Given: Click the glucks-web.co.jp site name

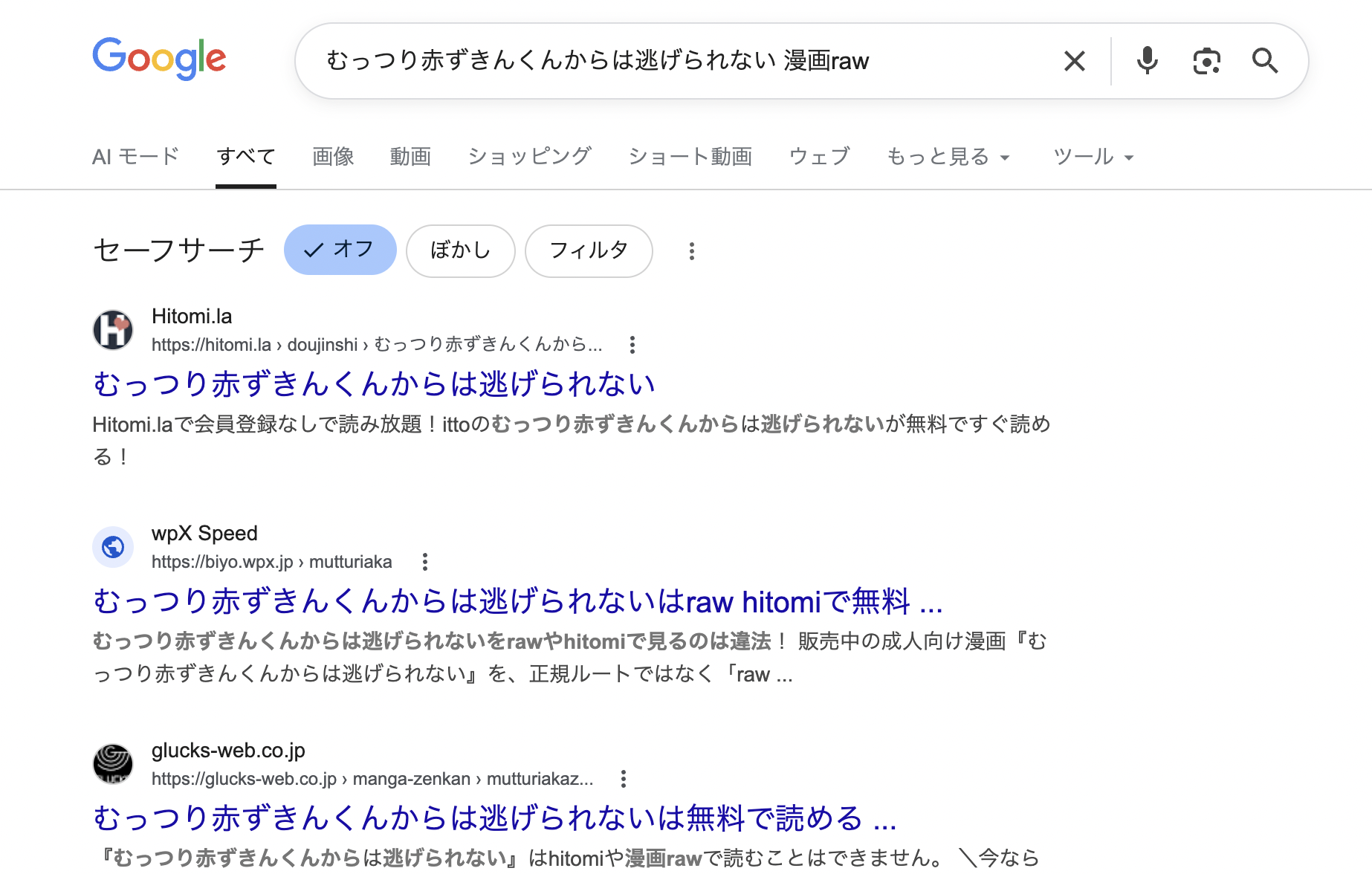Looking at the screenshot, I should pos(228,751).
